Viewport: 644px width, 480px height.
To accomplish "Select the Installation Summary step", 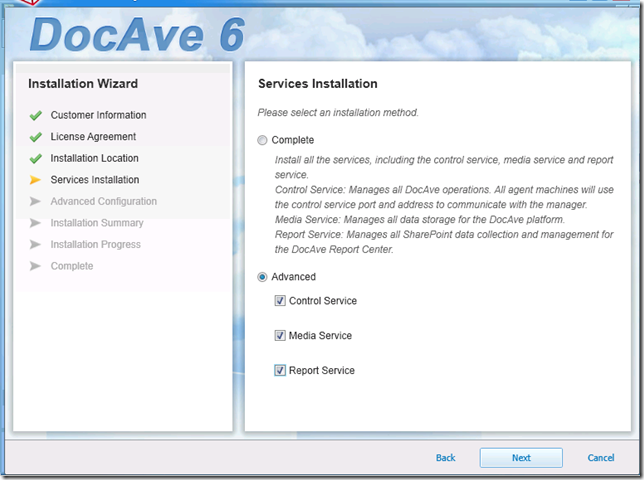I will click(x=97, y=223).
